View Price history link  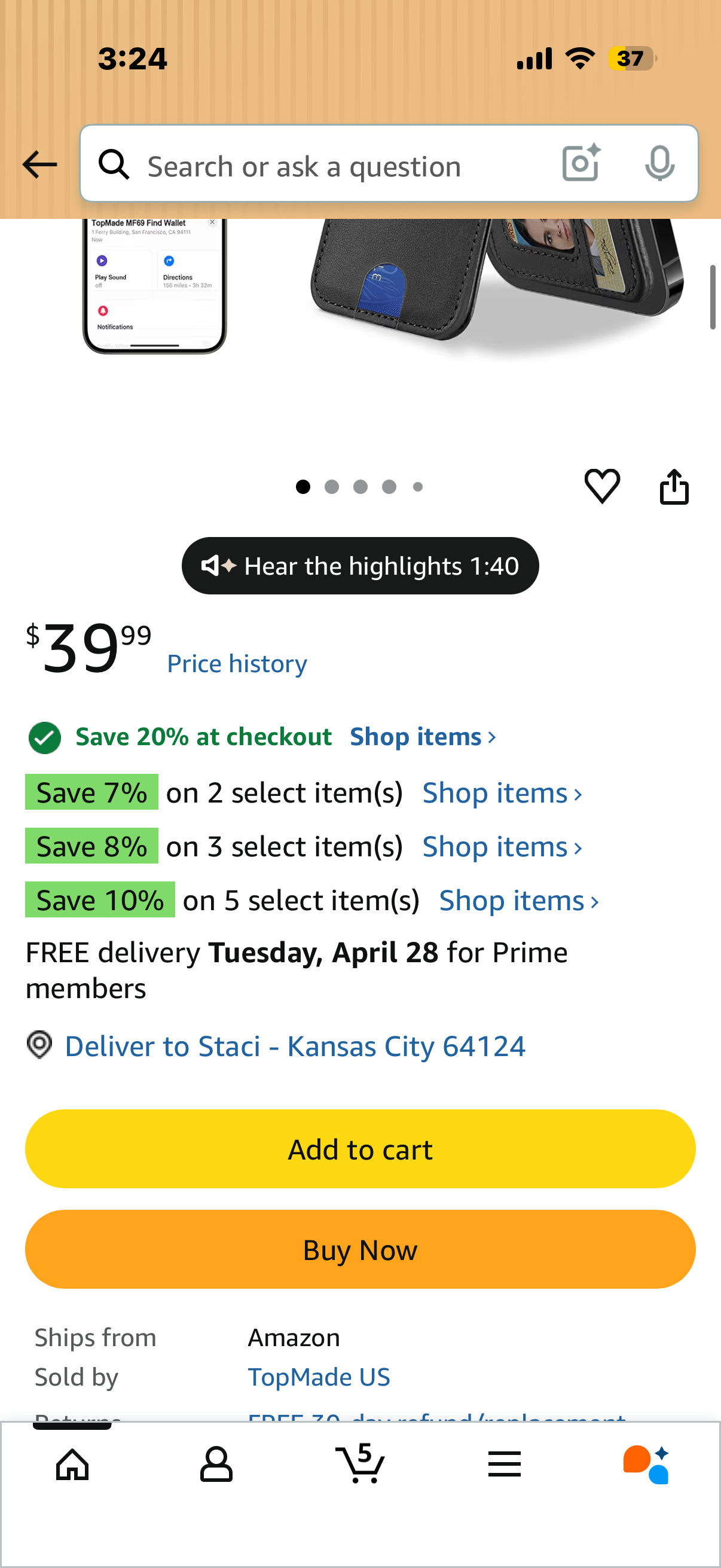click(237, 663)
